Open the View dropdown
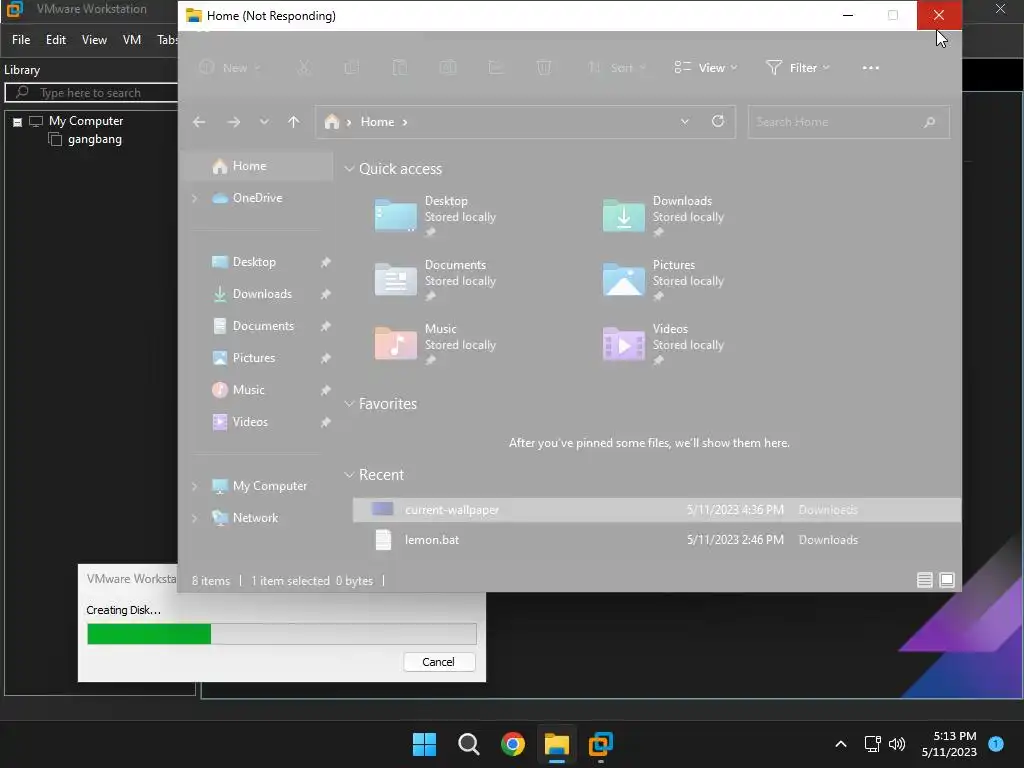The image size is (1024, 768). 706,68
